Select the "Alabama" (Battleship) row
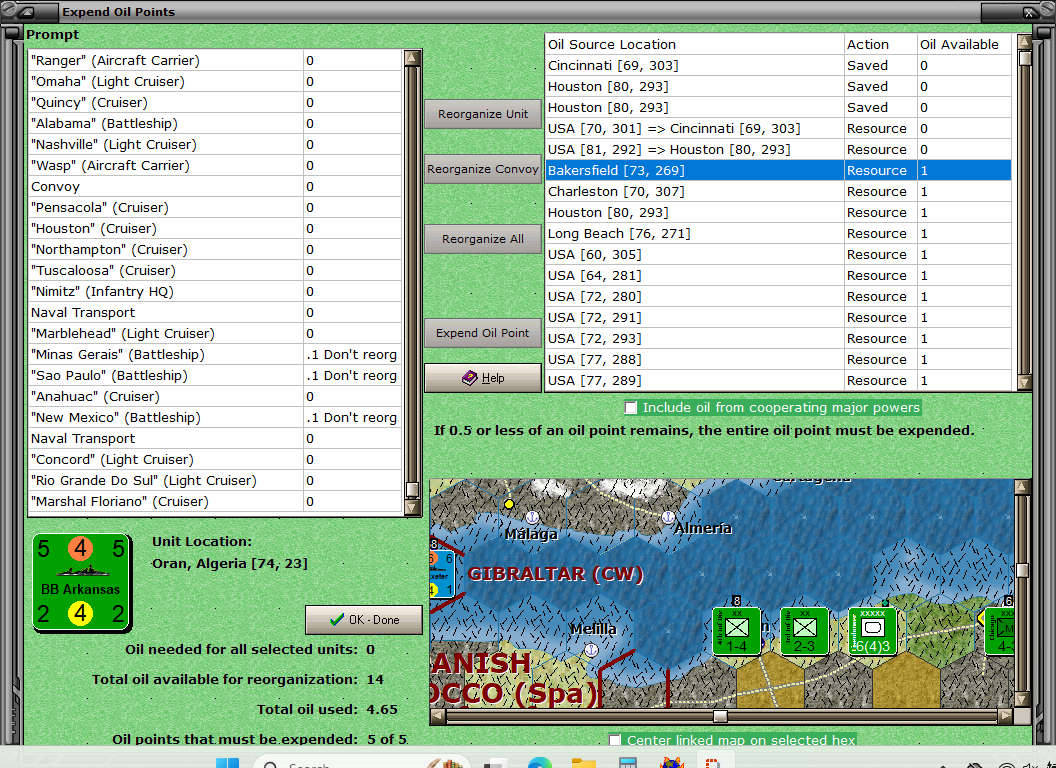1056x768 pixels. coord(216,123)
